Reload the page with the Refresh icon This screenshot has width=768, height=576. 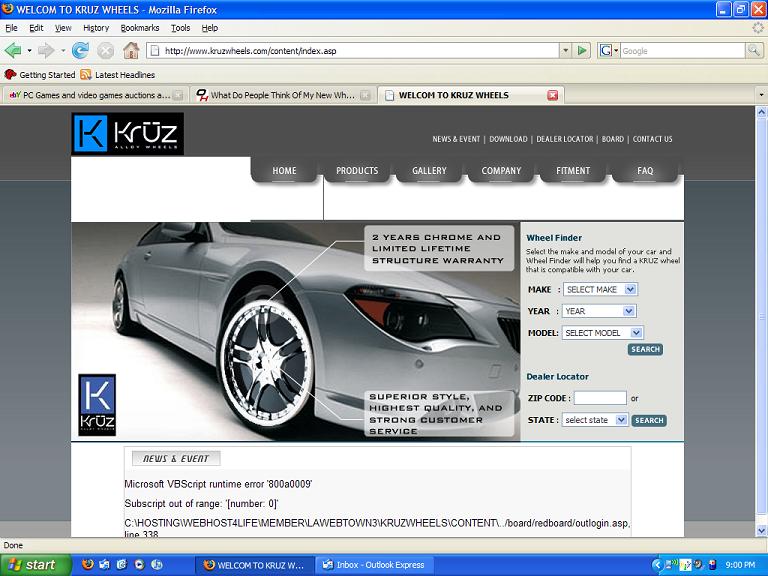tap(80, 50)
